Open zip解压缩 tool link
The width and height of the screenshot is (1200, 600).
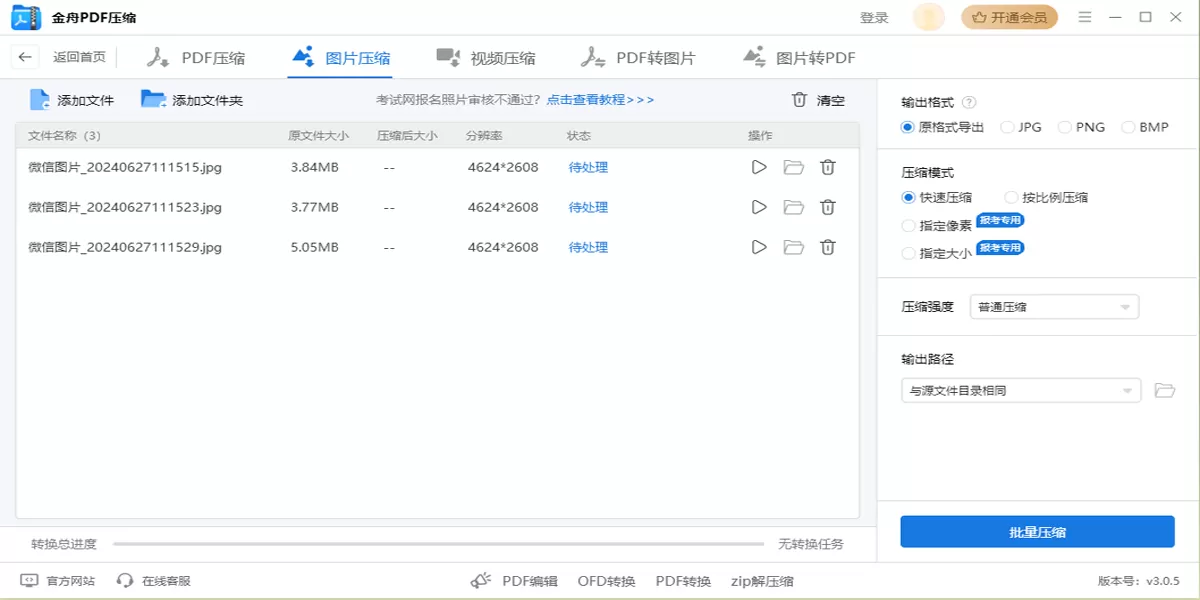coord(762,581)
